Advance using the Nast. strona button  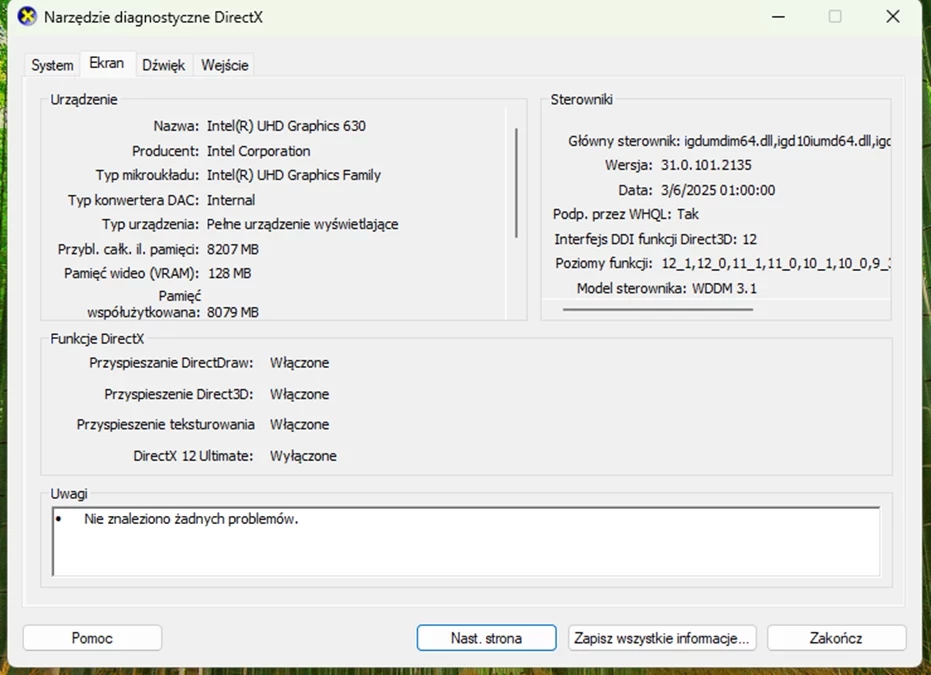tap(486, 637)
